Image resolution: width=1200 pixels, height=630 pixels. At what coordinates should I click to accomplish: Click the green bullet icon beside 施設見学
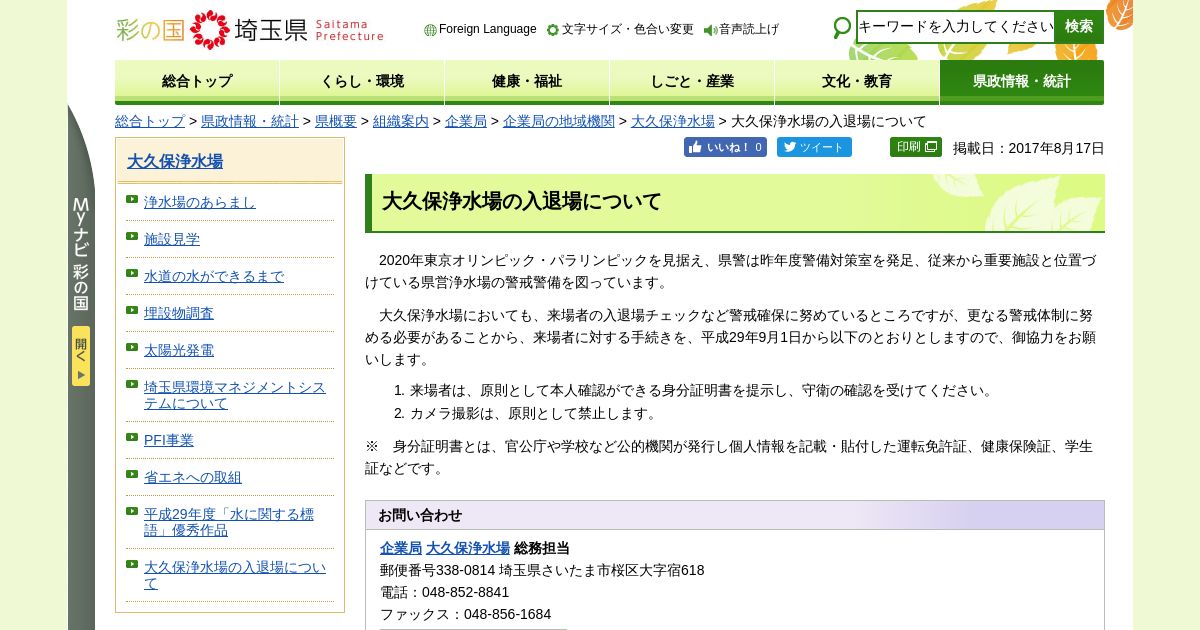pyautogui.click(x=132, y=236)
